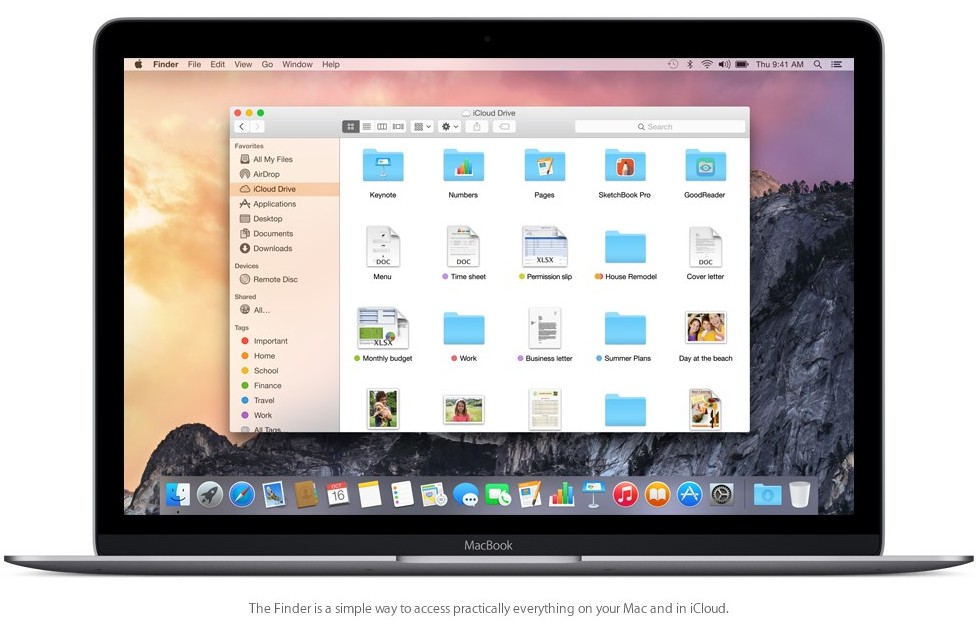Open the Edit menu
Image resolution: width=976 pixels, height=636 pixels.
(217, 64)
